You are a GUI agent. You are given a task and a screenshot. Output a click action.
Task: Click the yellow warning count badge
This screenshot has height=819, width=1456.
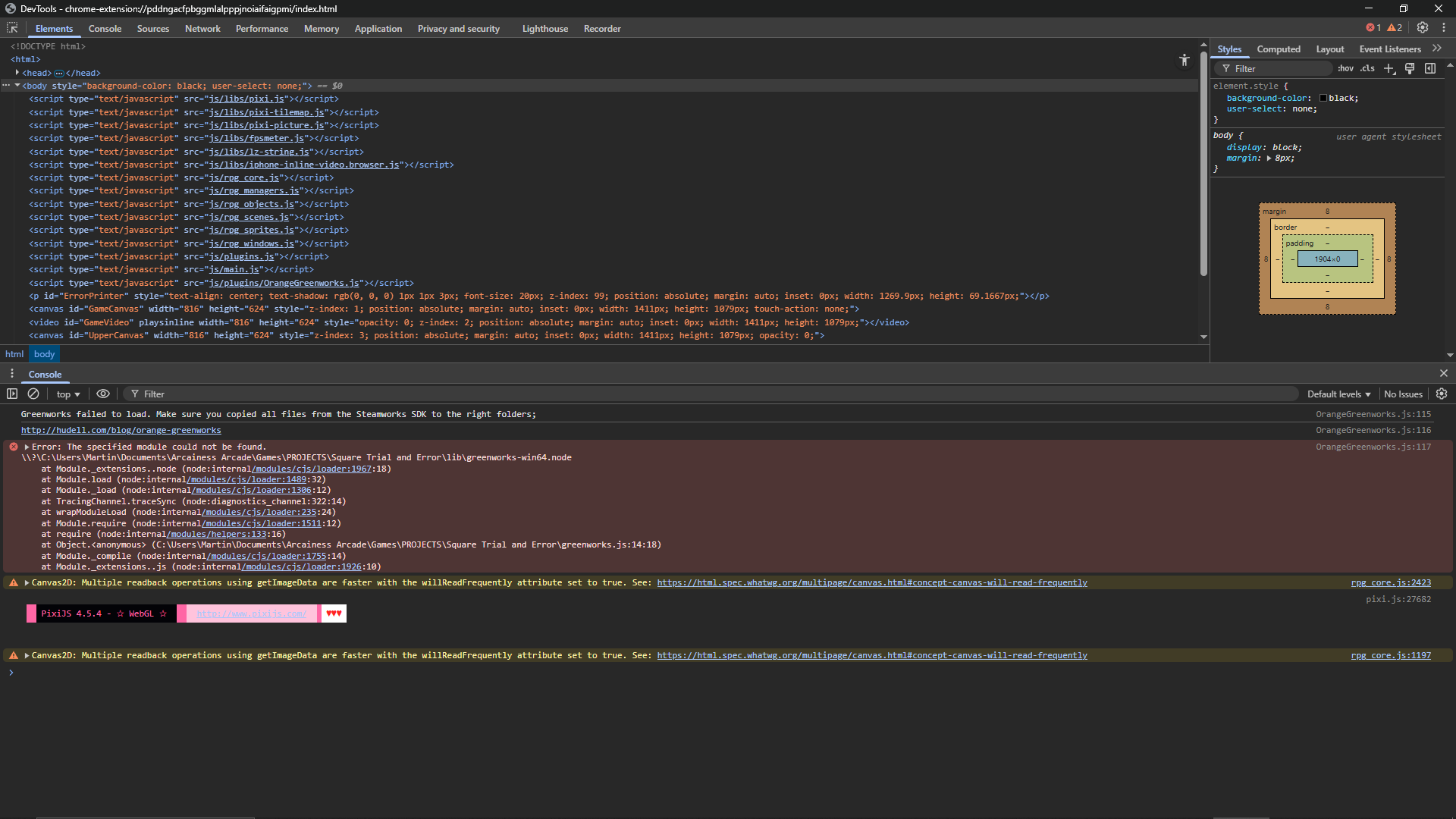1395,28
